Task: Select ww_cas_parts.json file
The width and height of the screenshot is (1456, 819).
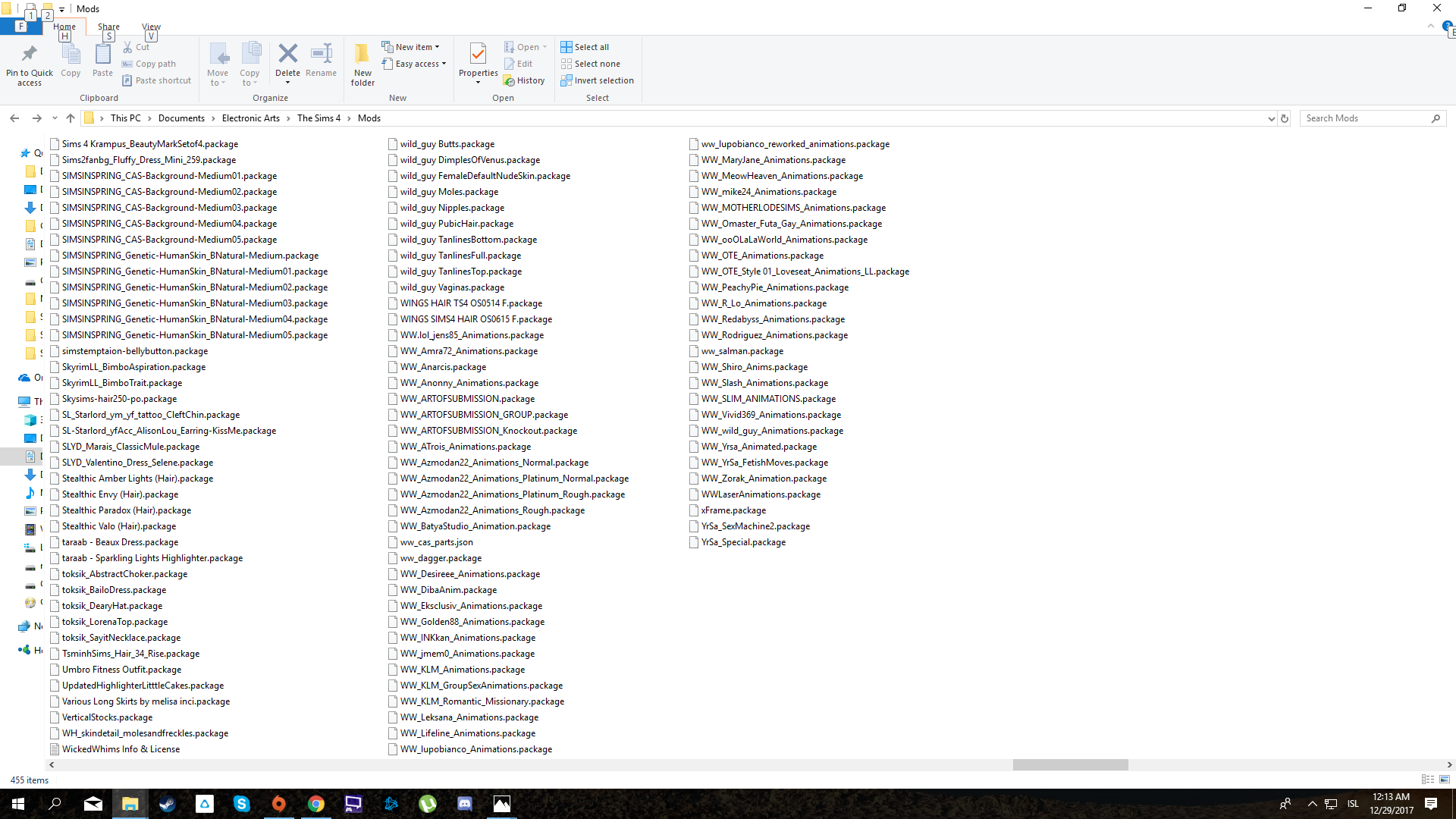Action: (x=431, y=542)
